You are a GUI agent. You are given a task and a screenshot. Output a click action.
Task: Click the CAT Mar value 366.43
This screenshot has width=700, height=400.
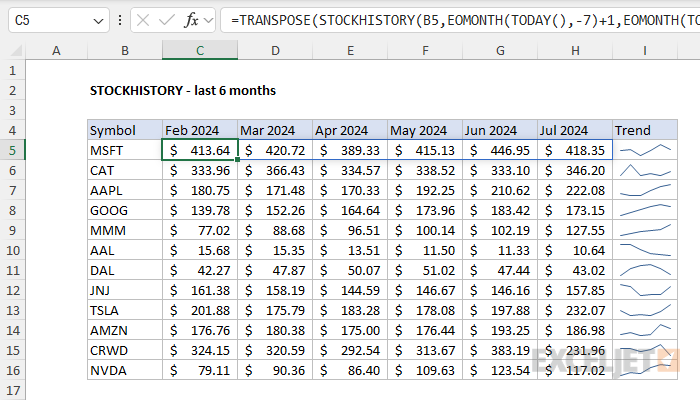275,170
